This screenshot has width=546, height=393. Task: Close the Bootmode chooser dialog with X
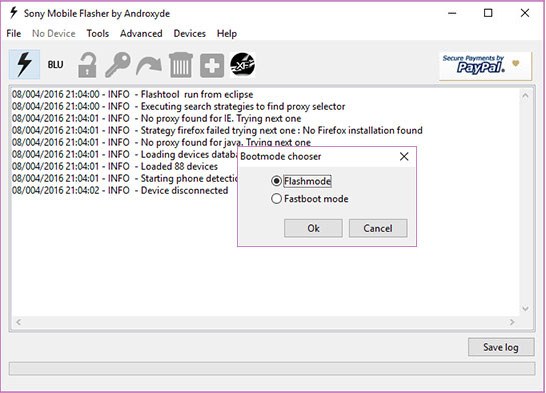404,156
